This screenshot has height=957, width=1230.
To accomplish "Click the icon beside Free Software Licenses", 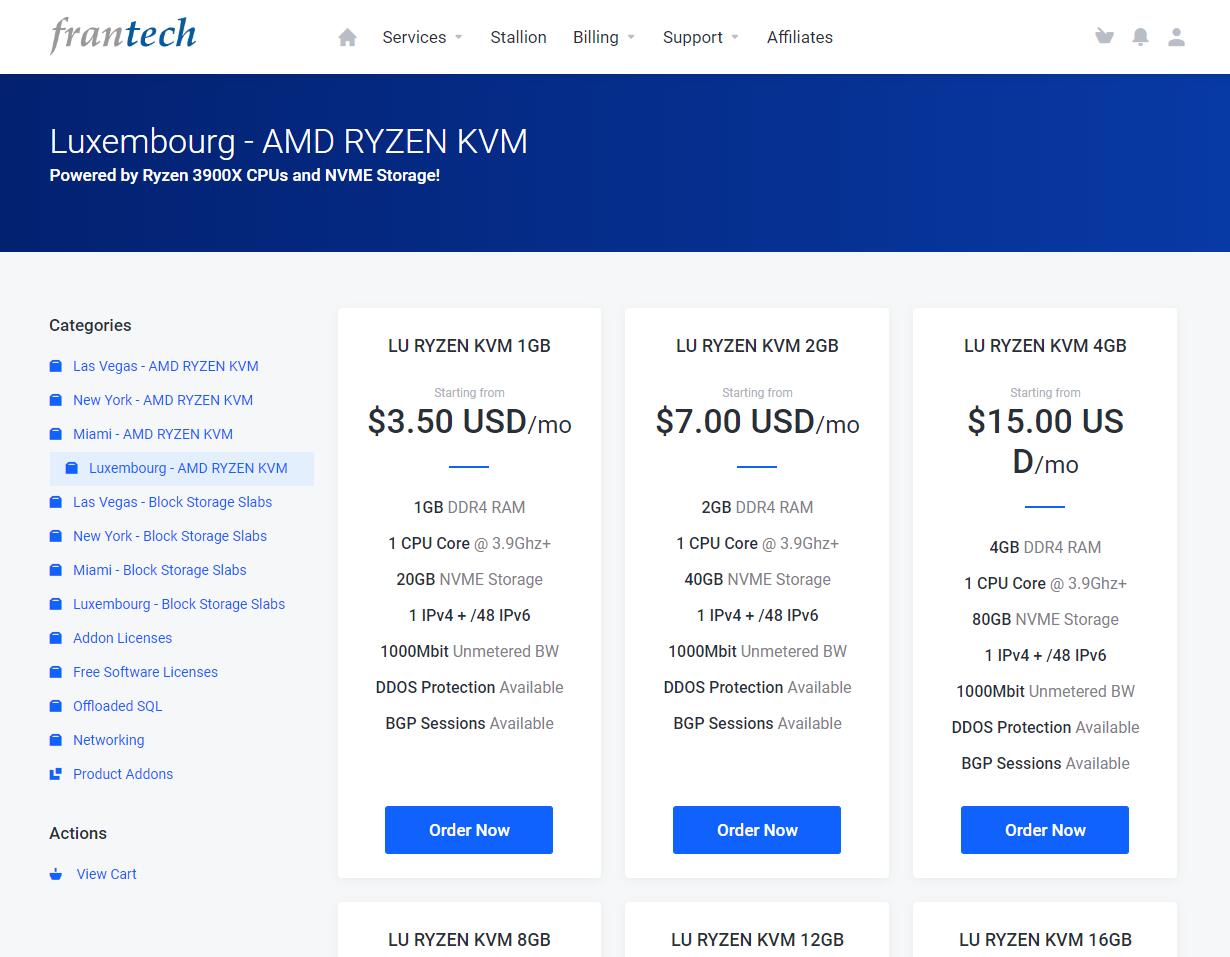I will coord(56,672).
